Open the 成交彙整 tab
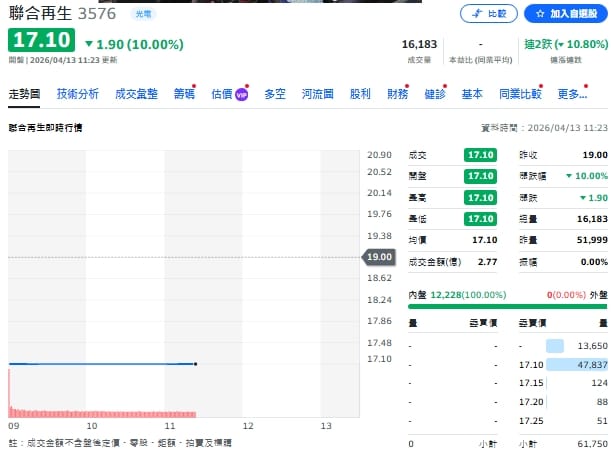 click(x=136, y=94)
